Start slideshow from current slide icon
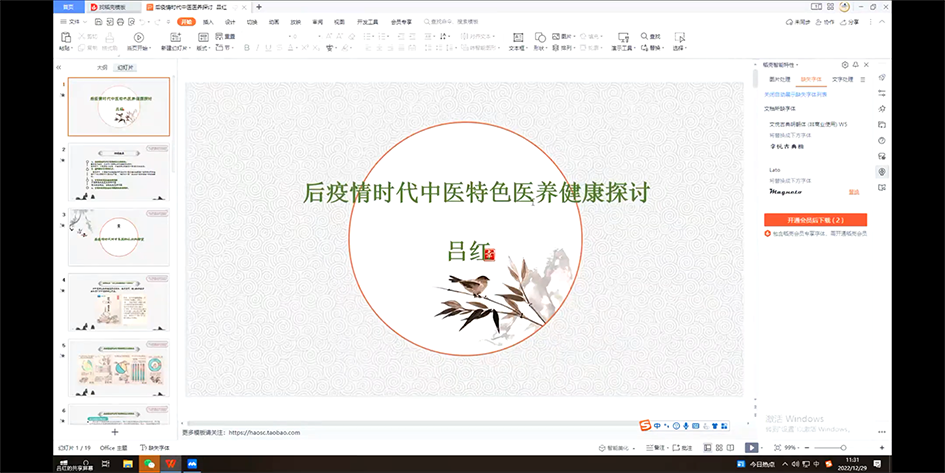This screenshot has width=945, height=473. (137, 38)
